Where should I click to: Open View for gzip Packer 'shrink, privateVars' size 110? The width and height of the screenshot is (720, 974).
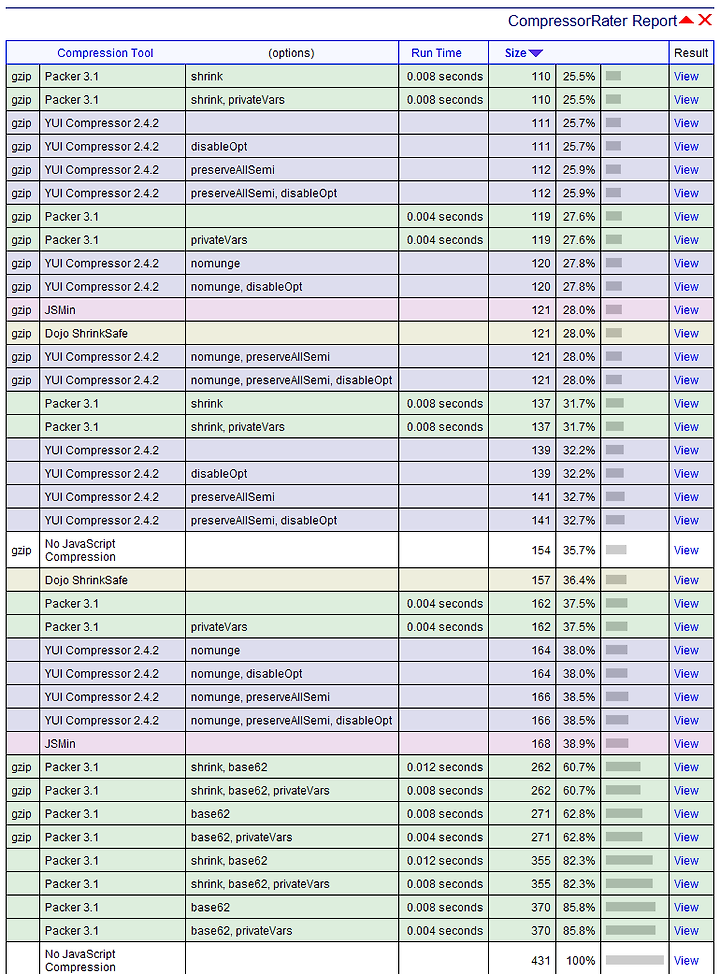pos(686,99)
